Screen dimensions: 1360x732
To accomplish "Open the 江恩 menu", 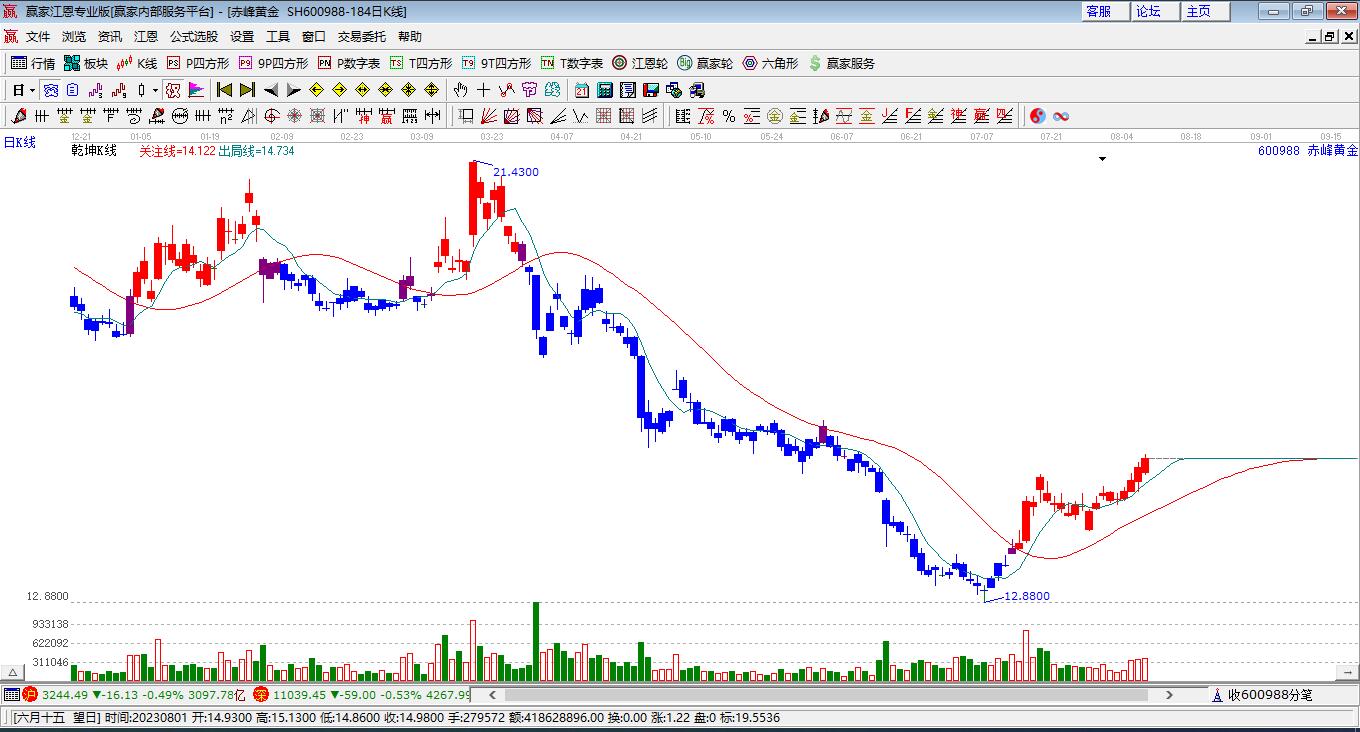I will click(x=146, y=37).
